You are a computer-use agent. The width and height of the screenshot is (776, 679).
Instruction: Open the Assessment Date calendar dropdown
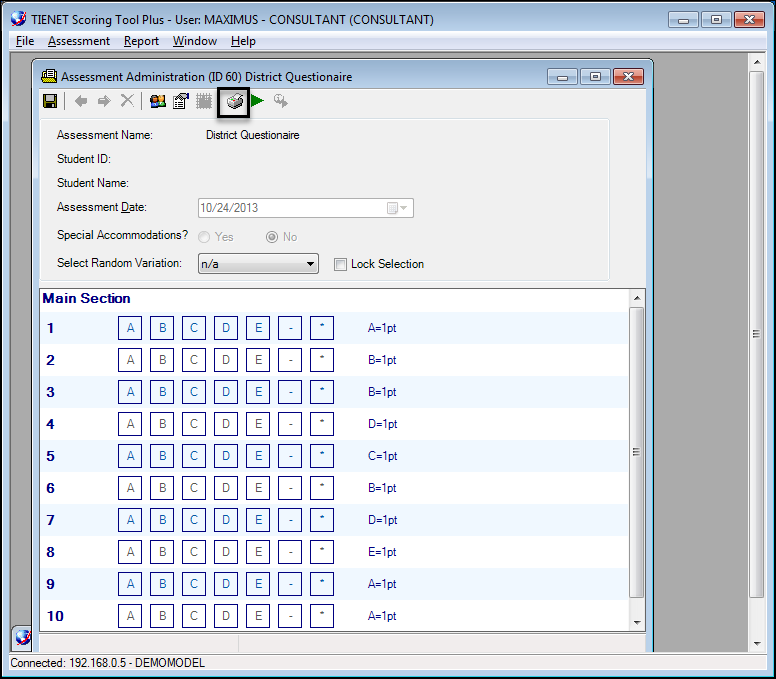click(398, 208)
